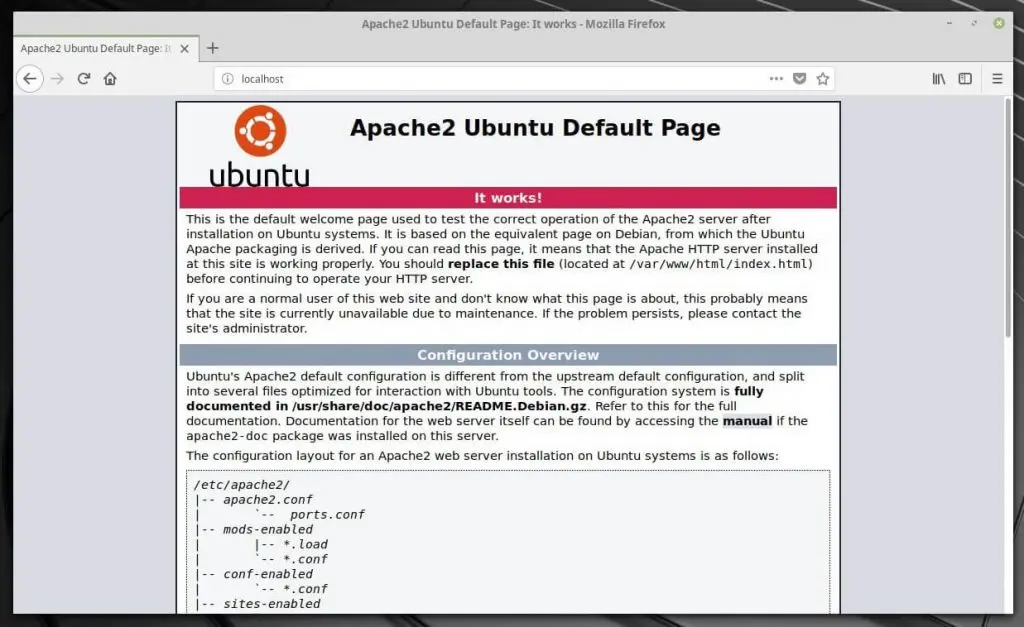Image resolution: width=1024 pixels, height=627 pixels.
Task: Open the Library menu icon
Action: point(938,78)
